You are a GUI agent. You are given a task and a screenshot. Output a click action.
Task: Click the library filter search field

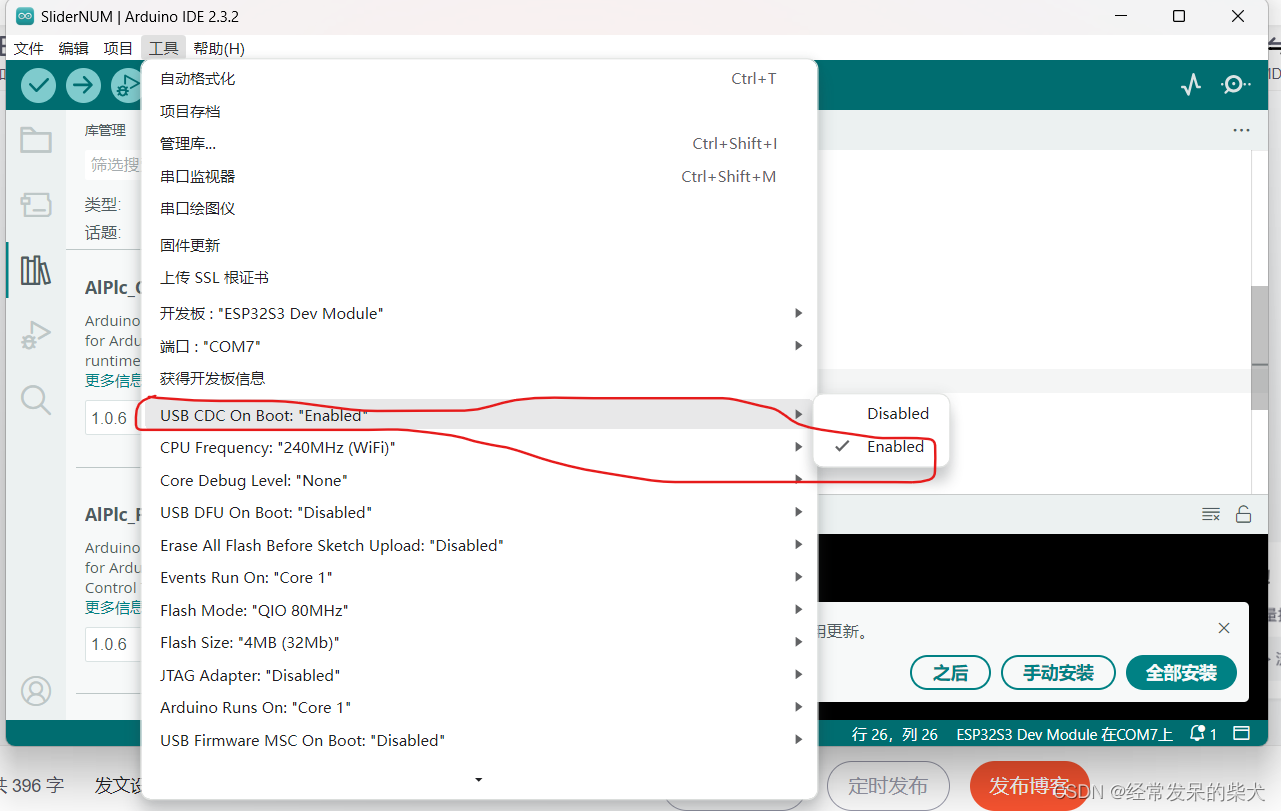click(x=113, y=164)
